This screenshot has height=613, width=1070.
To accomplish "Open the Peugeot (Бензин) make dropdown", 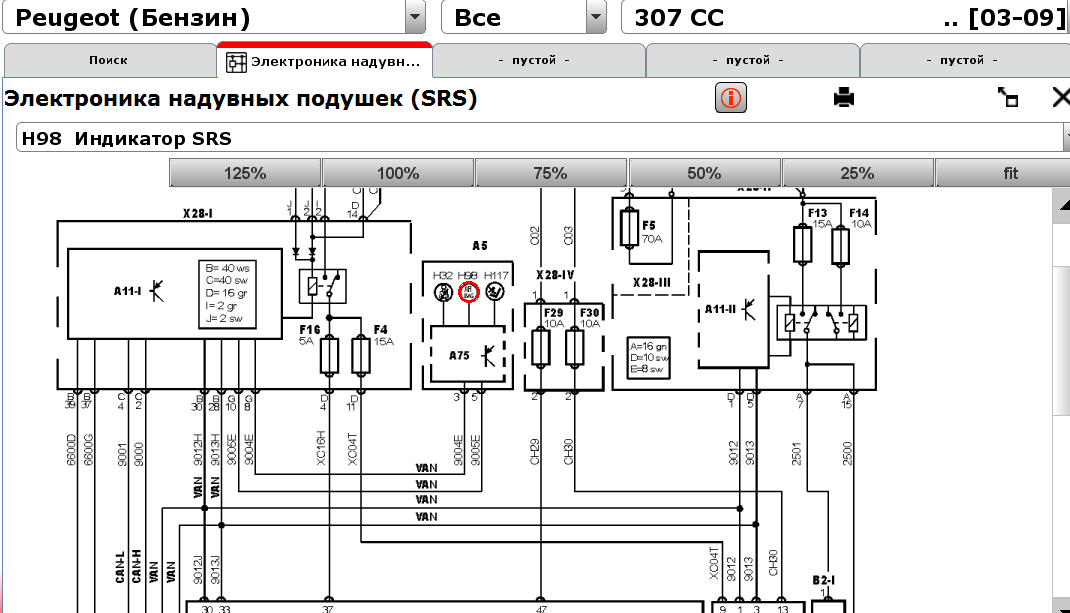I will pos(414,18).
